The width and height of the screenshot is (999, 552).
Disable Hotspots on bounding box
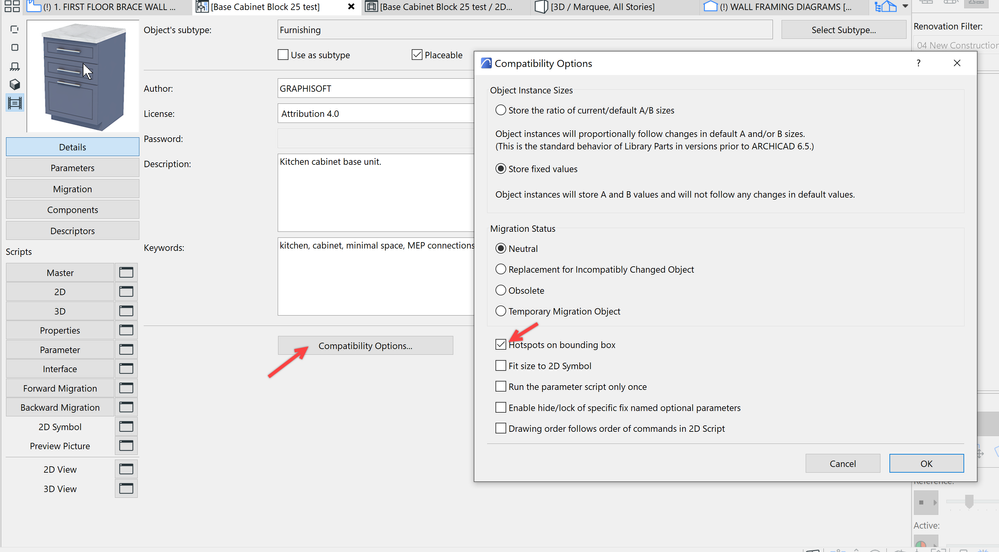coord(501,345)
